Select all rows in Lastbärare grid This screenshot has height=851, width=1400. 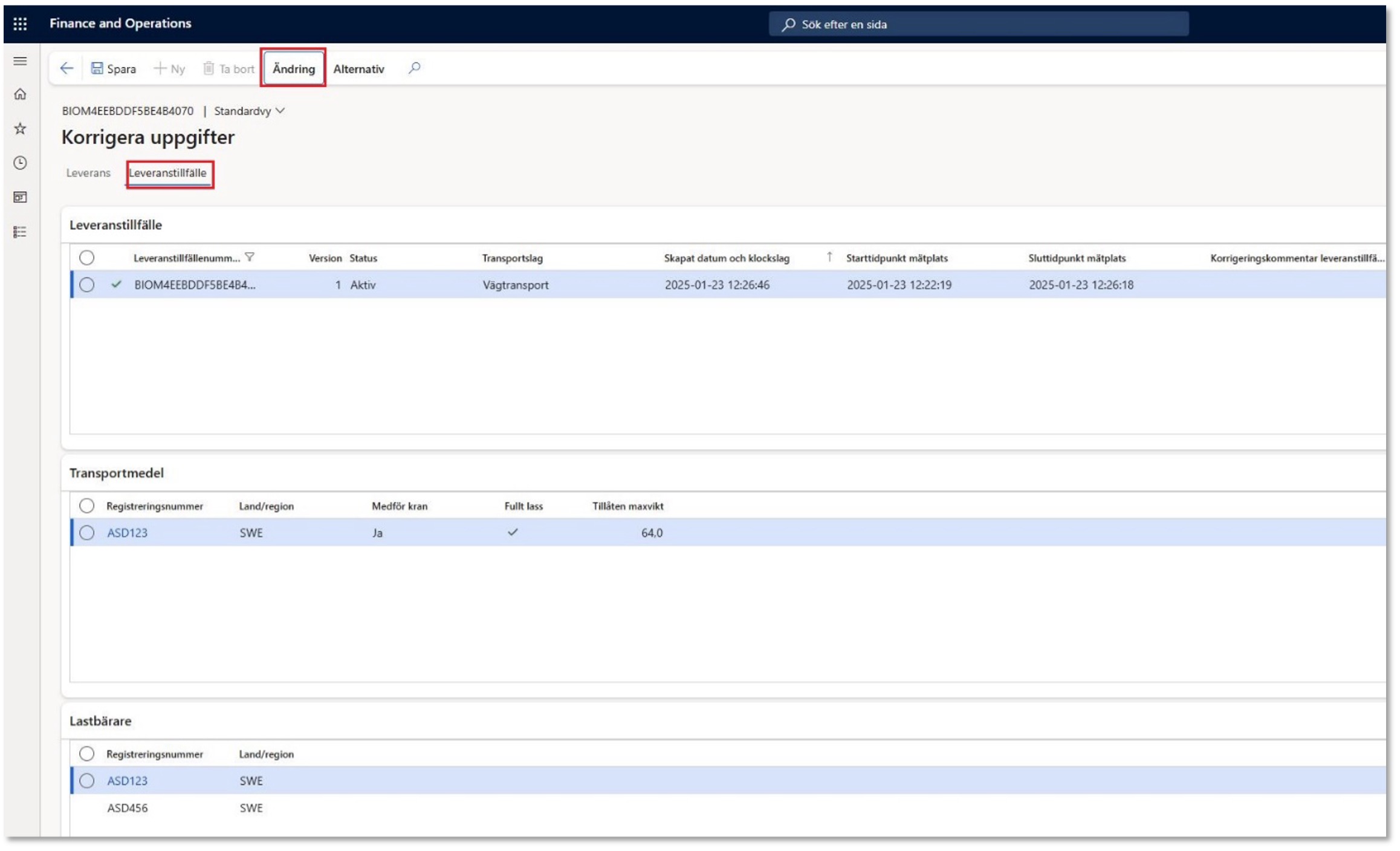tap(86, 754)
